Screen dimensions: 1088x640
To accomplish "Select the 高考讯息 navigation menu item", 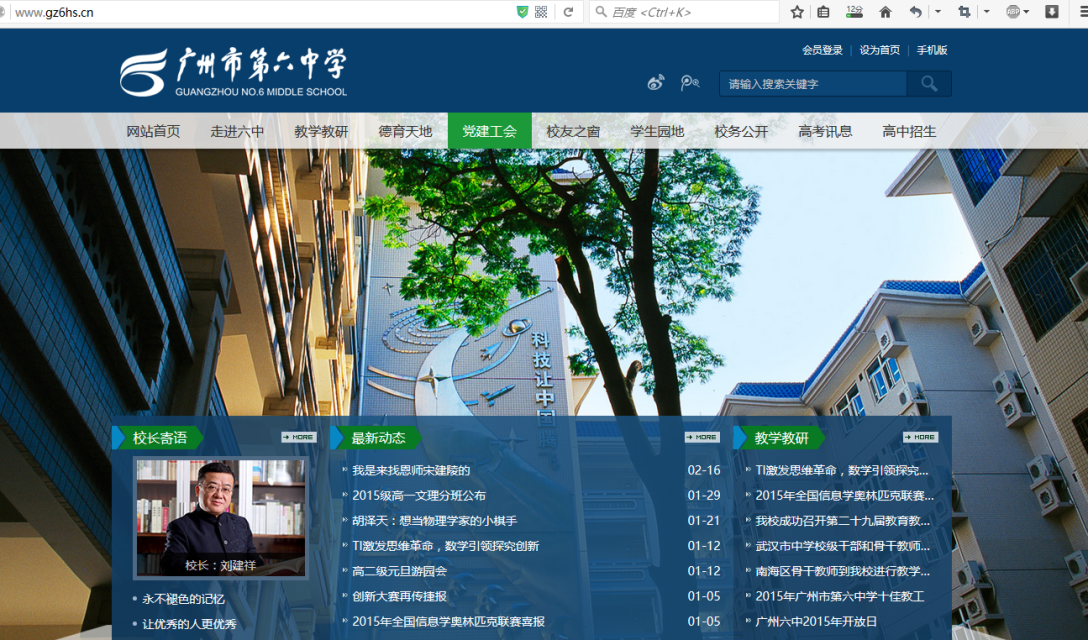I will coord(825,131).
